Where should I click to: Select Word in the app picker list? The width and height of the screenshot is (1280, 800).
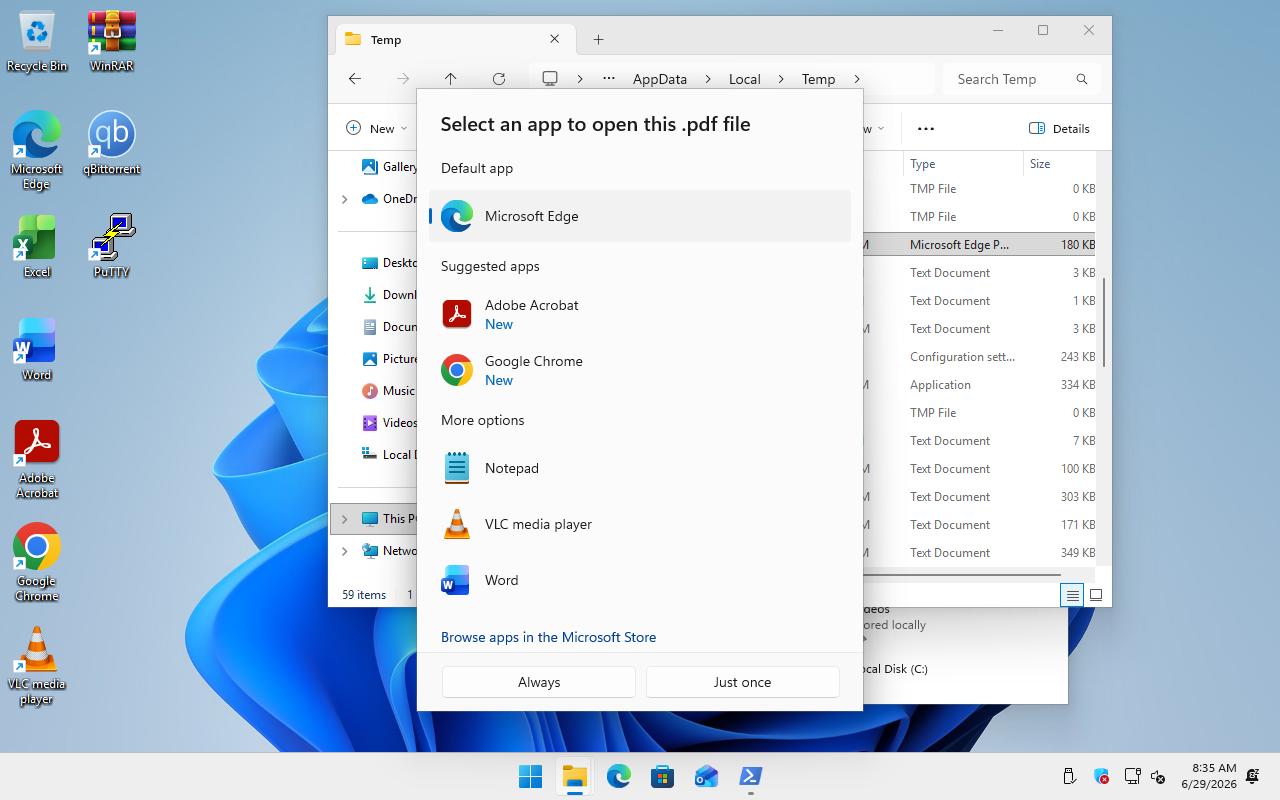click(640, 580)
